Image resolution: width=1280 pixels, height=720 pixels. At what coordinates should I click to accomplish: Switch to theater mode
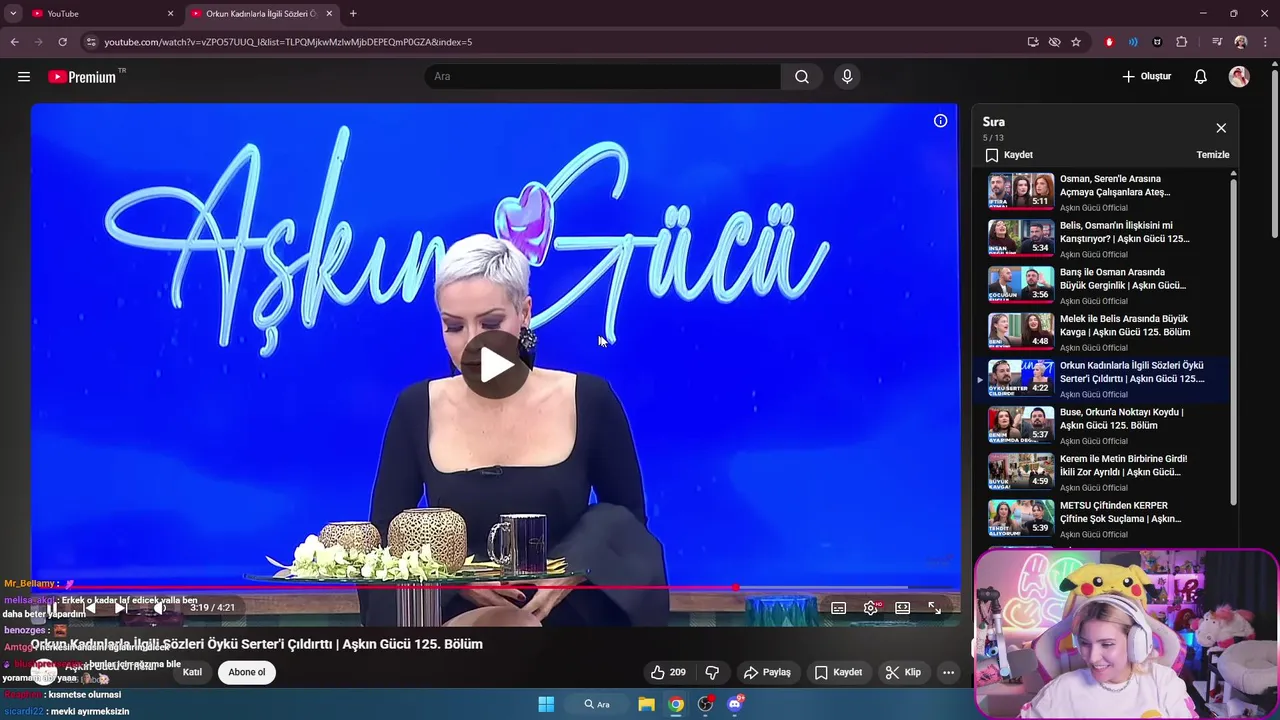click(902, 608)
